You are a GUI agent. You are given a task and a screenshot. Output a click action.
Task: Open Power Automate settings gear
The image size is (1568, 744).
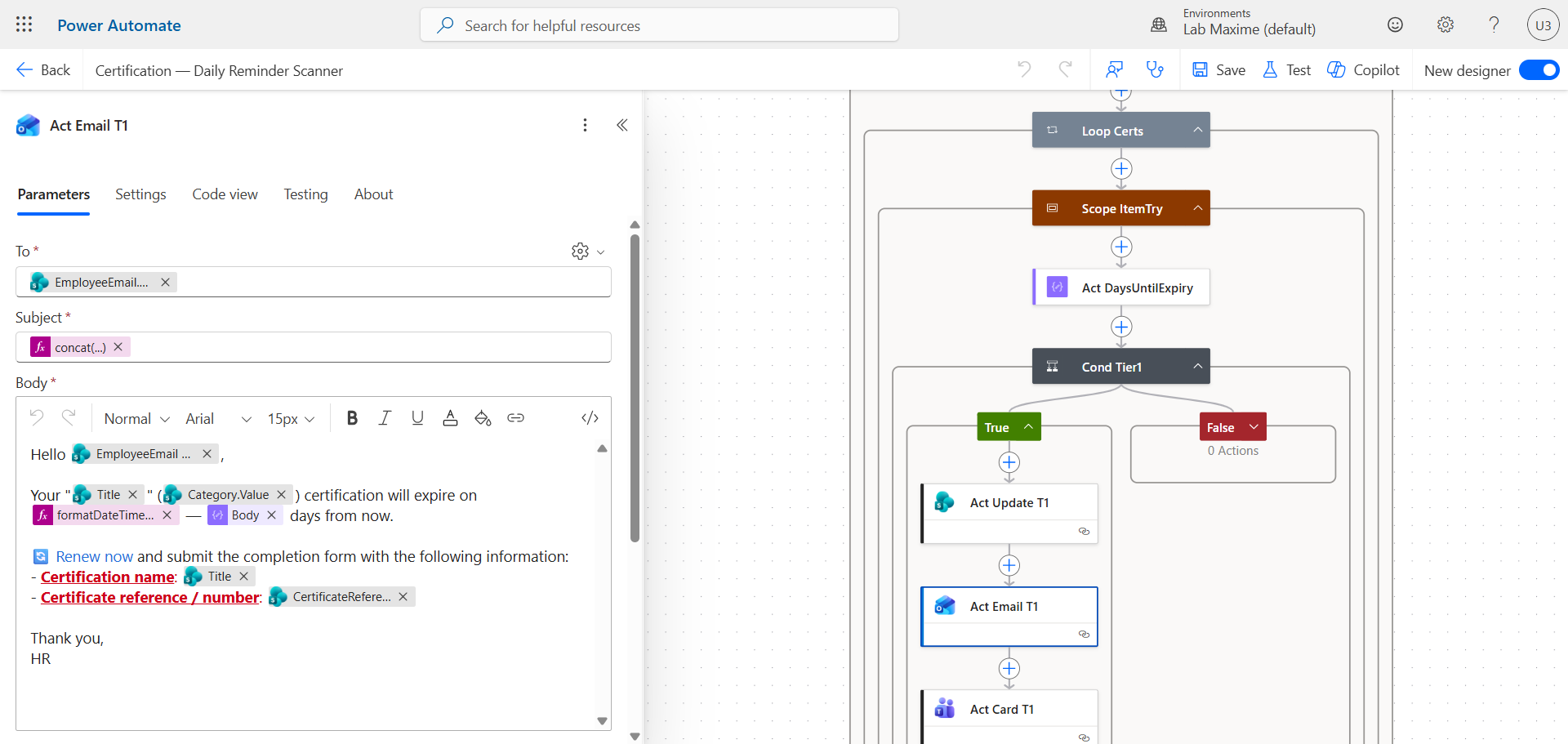pos(1445,25)
